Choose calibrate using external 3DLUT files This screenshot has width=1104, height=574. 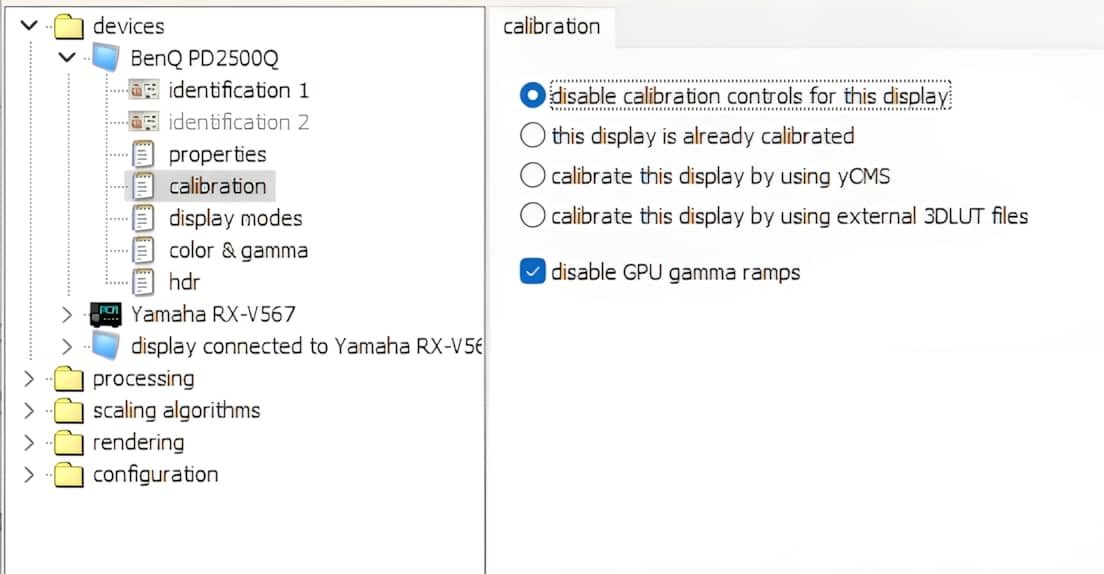tap(534, 215)
